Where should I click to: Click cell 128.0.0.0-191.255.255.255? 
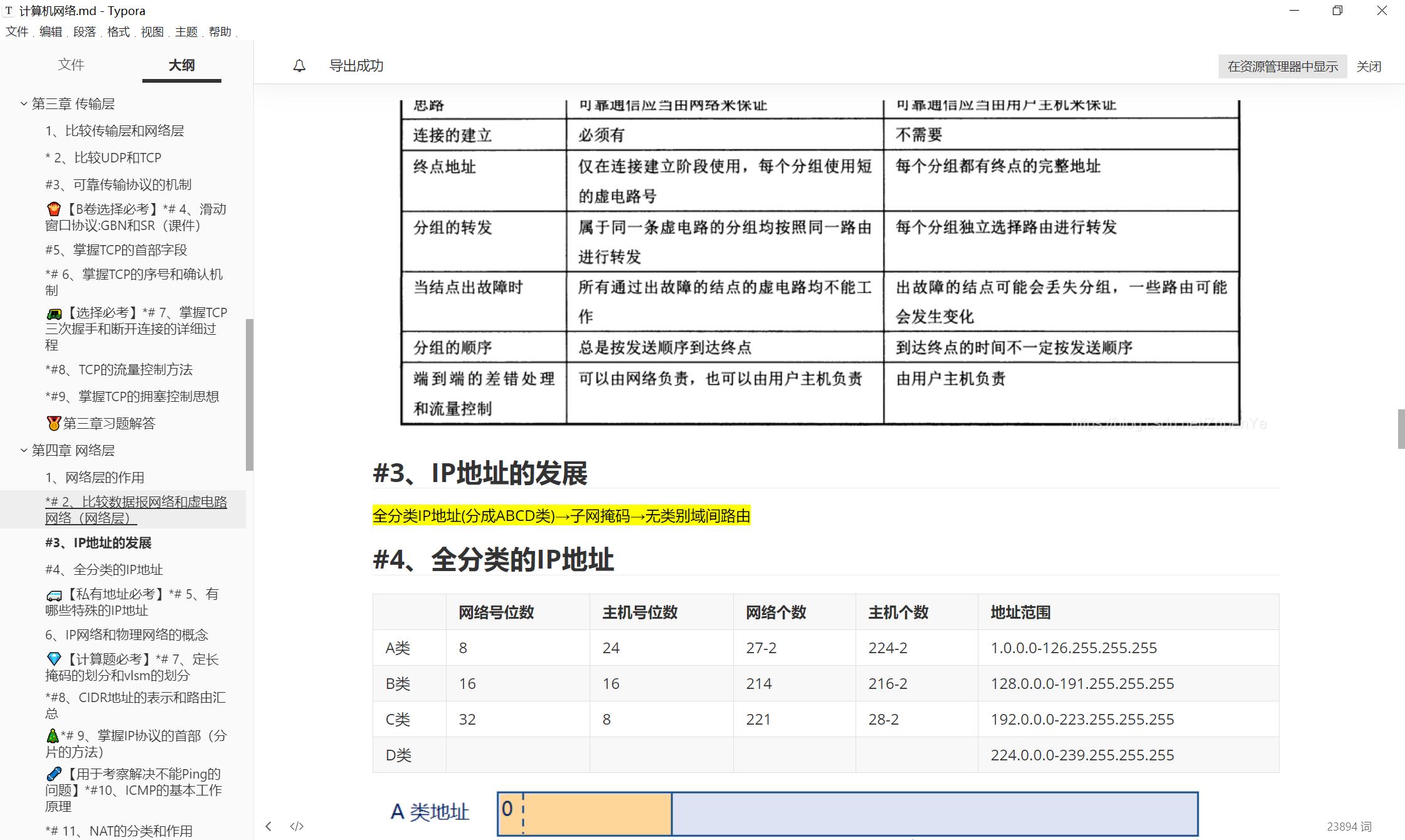1128,684
